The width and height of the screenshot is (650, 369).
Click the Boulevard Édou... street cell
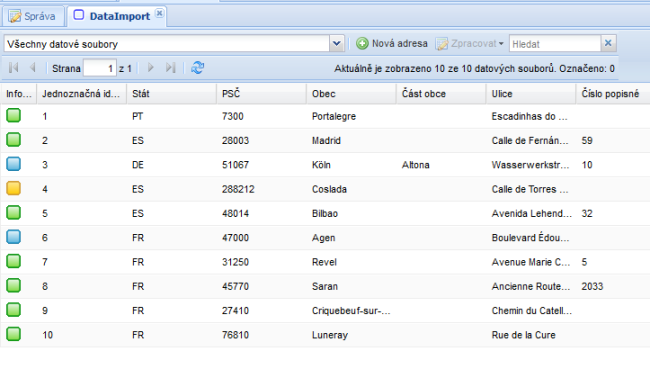tap(530, 238)
